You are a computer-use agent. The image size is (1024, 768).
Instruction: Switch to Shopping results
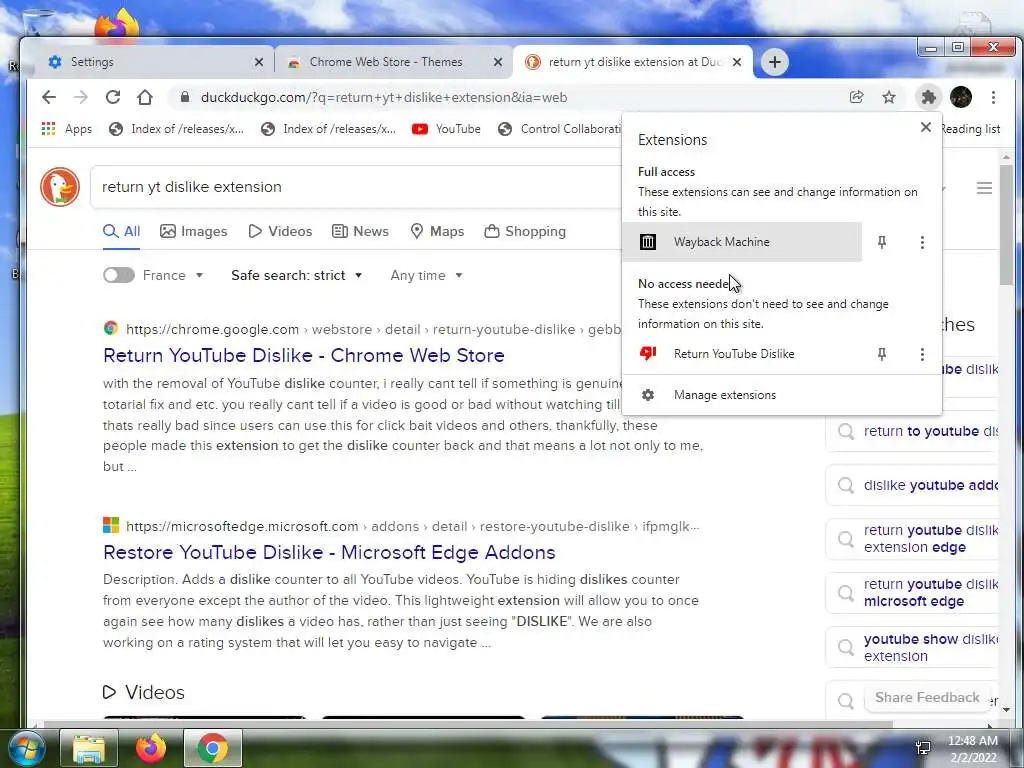click(525, 231)
